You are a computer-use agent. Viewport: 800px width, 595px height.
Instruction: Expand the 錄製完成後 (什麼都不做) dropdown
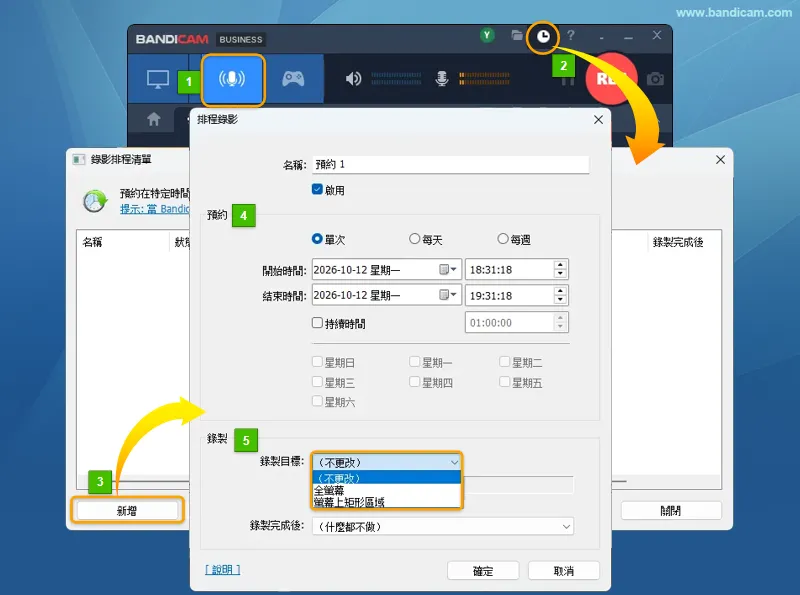[443, 527]
